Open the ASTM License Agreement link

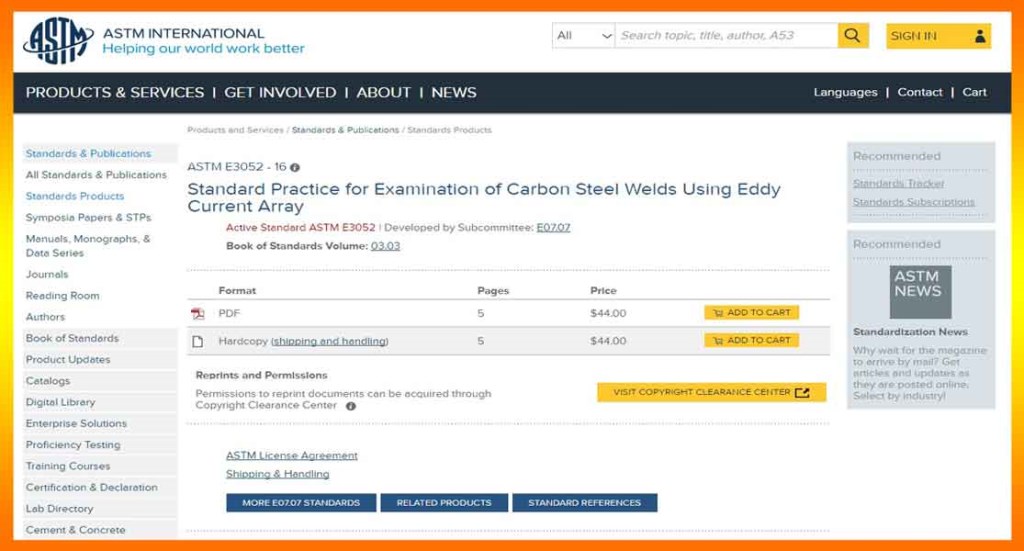292,455
